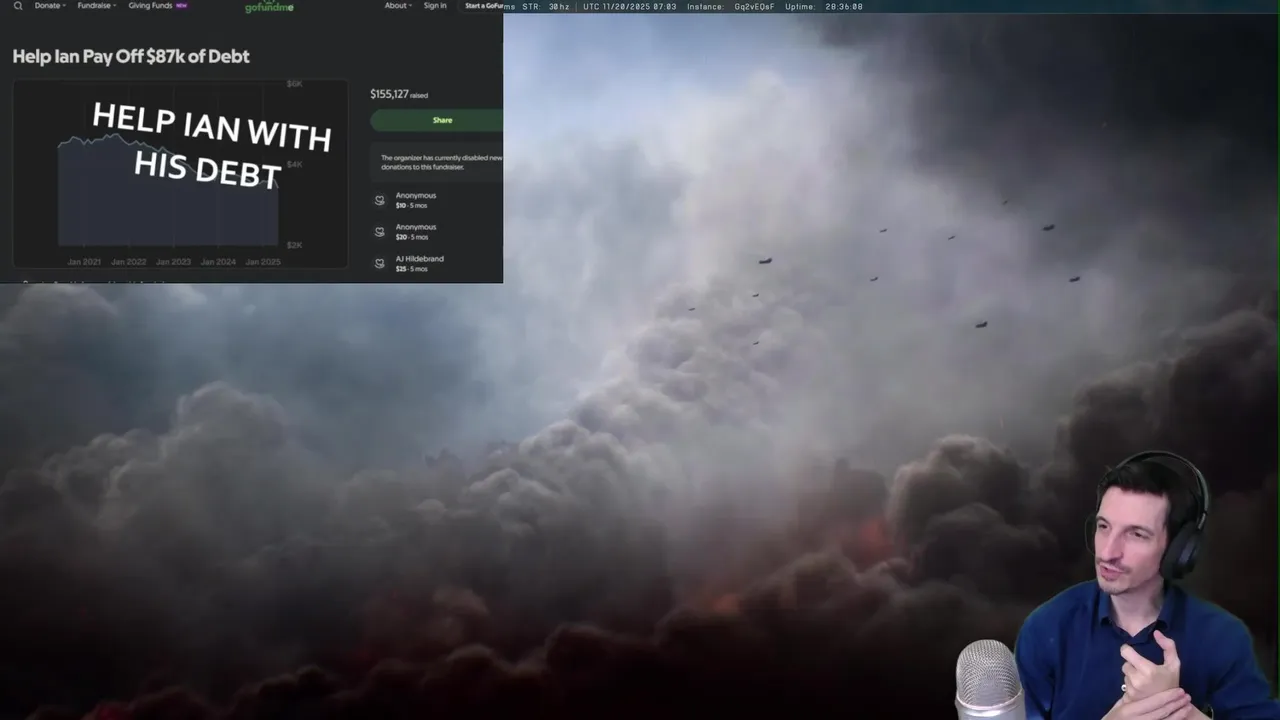Click the STR 30hz status readout
Viewport: 1280px width, 720px height.
[x=548, y=6]
